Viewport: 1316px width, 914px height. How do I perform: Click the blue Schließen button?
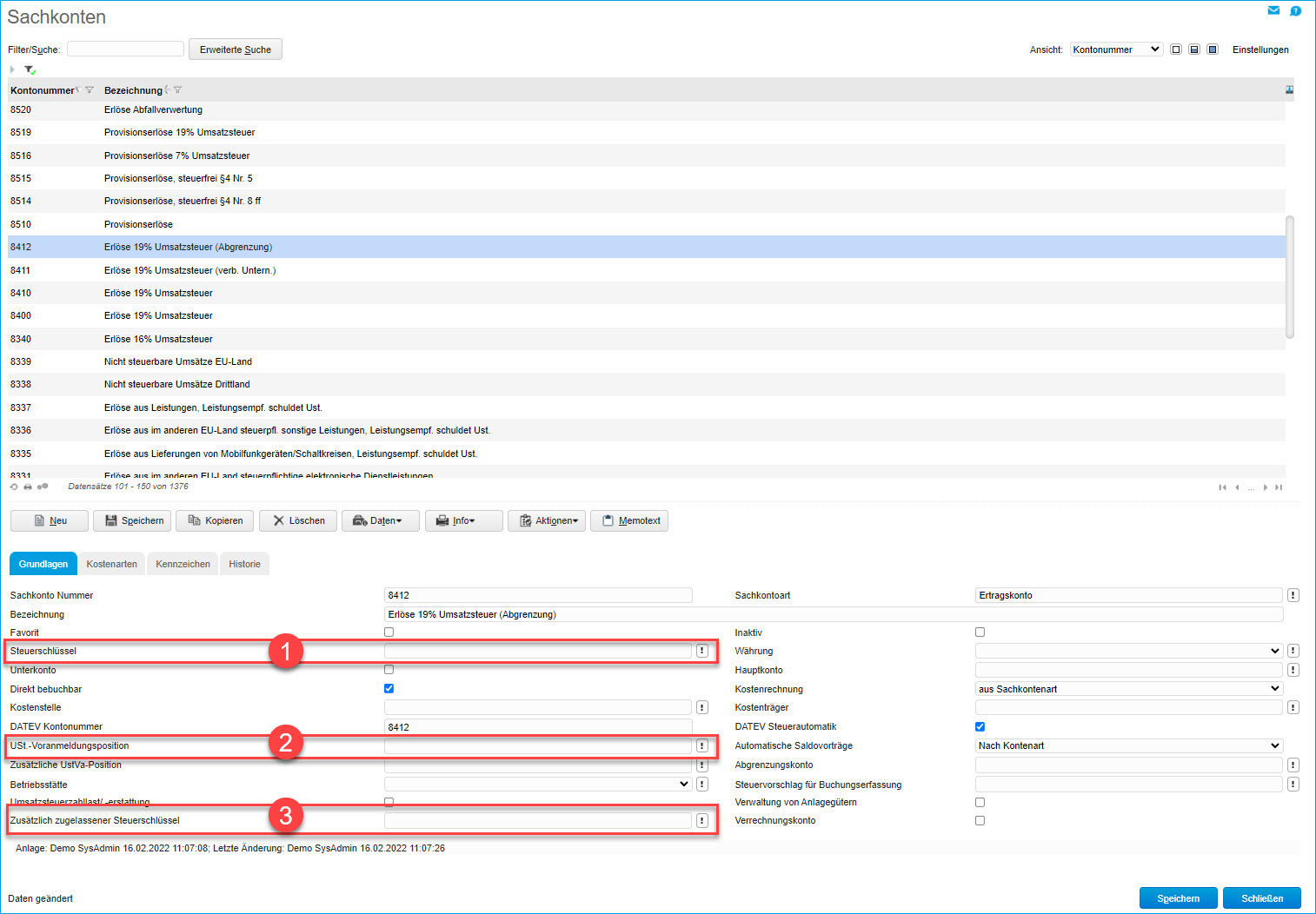1262,898
